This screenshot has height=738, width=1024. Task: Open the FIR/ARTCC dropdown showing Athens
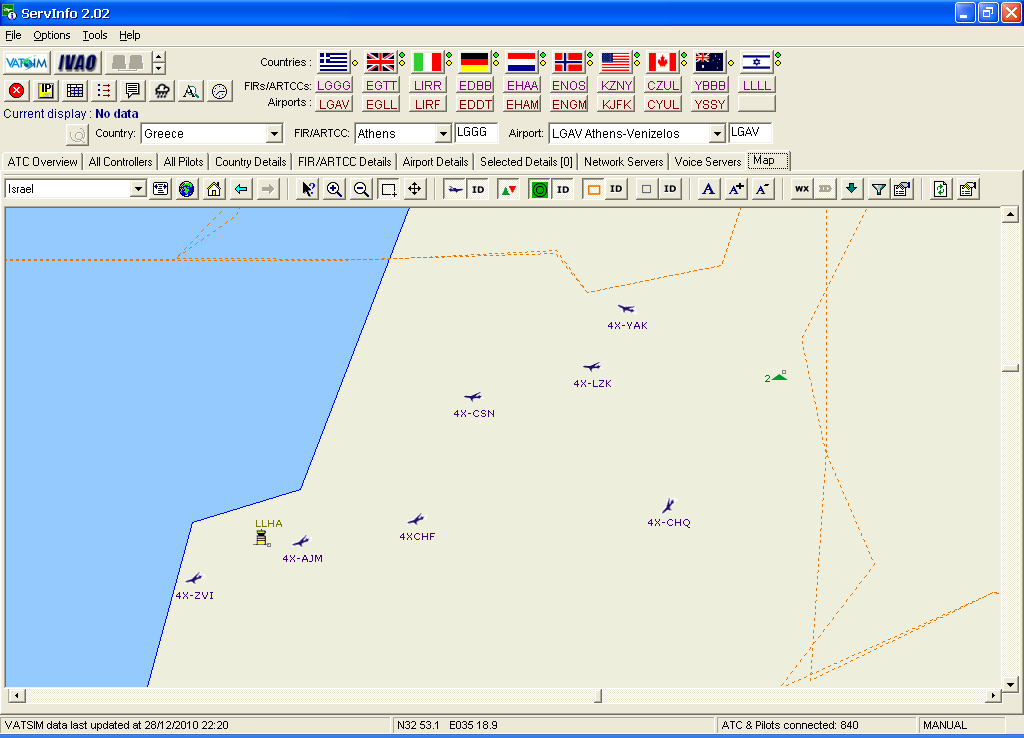pyautogui.click(x=443, y=134)
